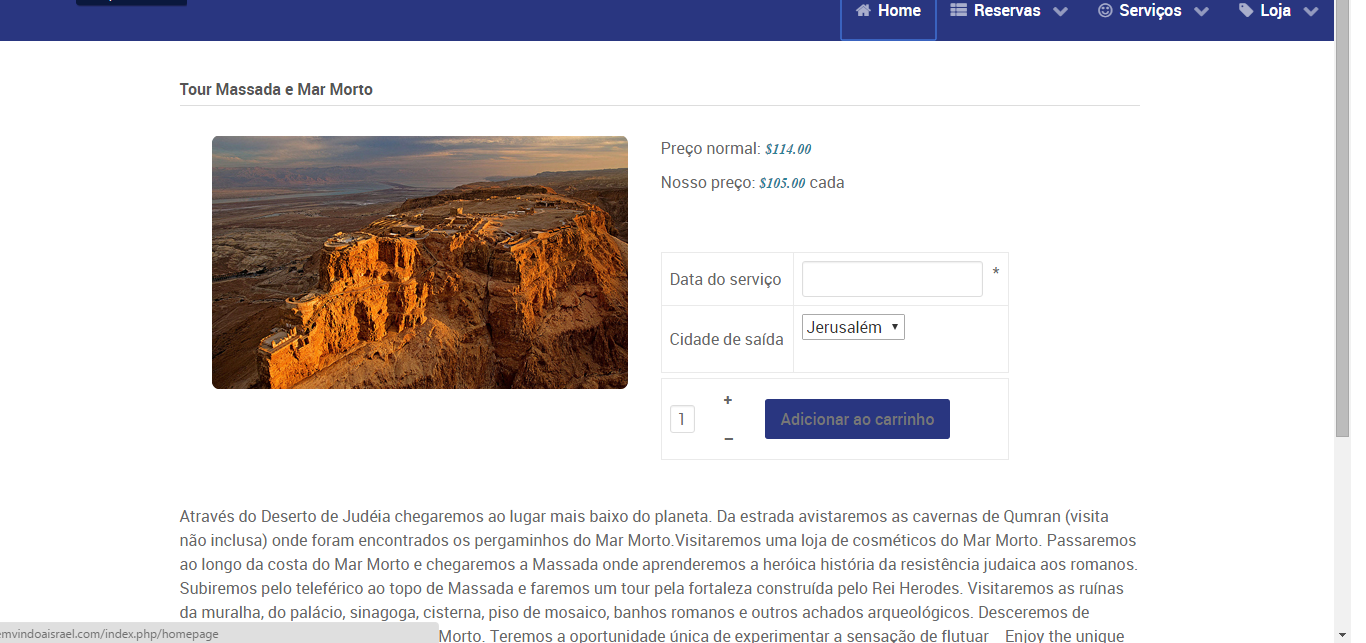Click the Home house icon
Screen dimensions: 1366x643
pyautogui.click(x=863, y=11)
